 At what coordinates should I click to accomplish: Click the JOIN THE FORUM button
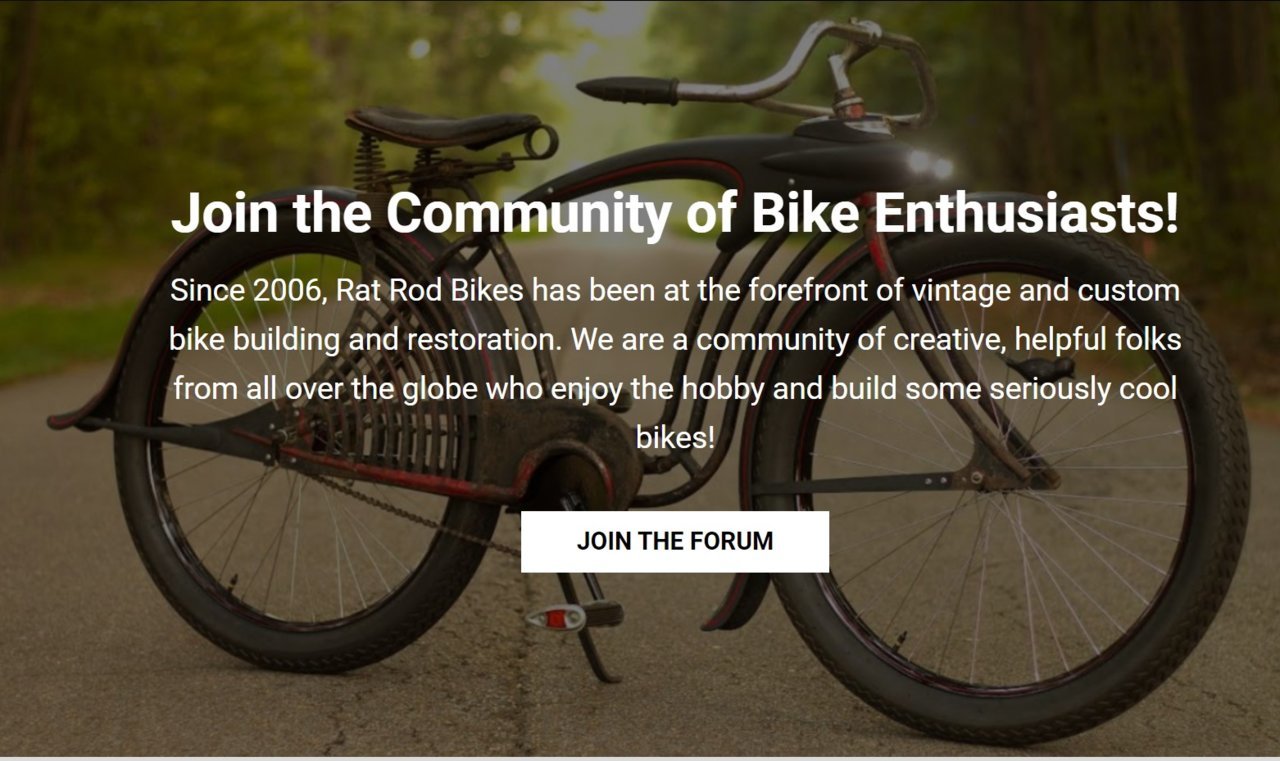click(x=675, y=542)
